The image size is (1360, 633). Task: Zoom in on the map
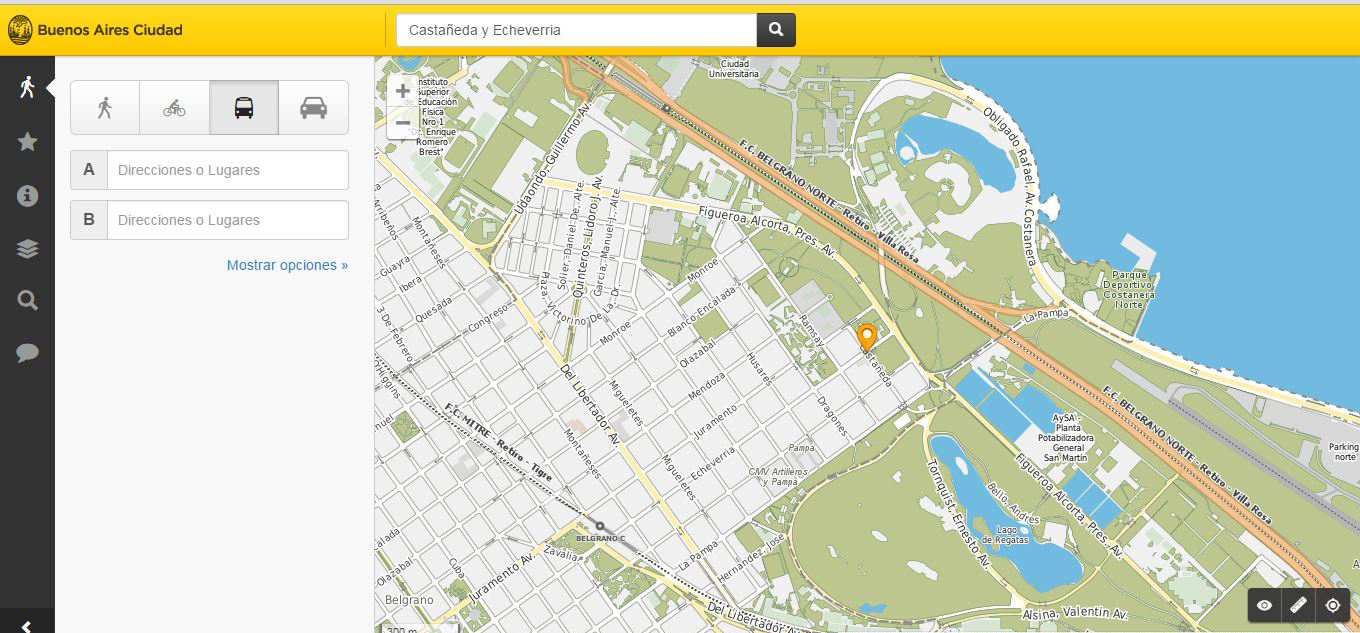(x=402, y=91)
